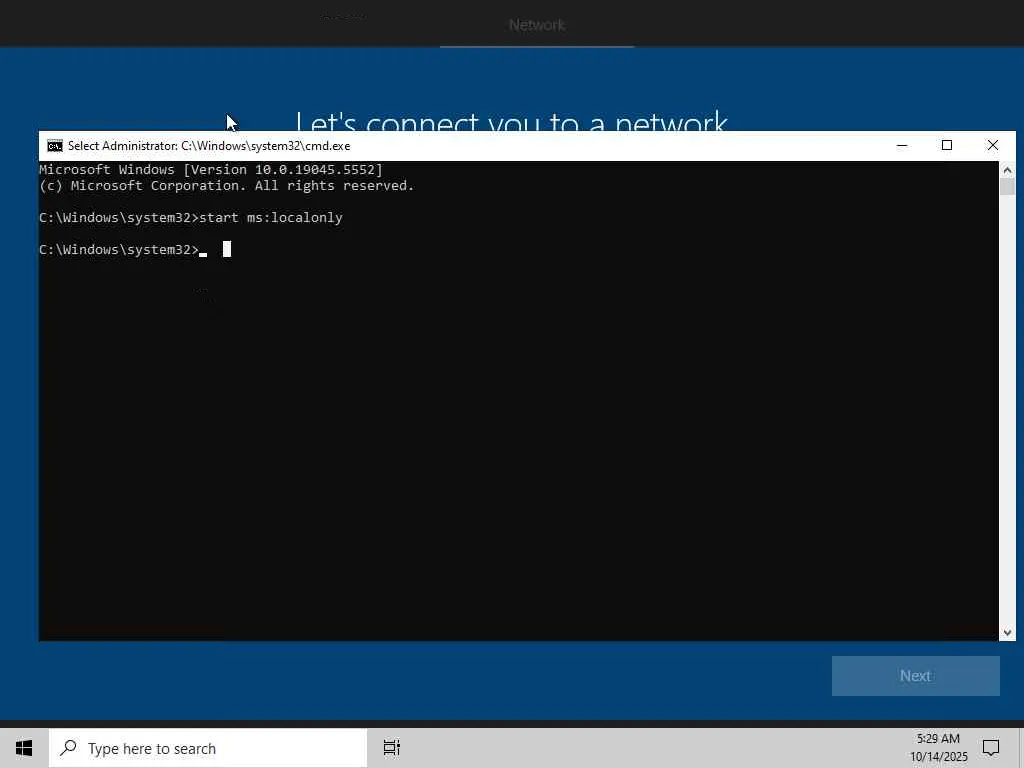Click the scrollbar thumb in cmd window
The width and height of the screenshot is (1024, 768).
tap(1007, 187)
